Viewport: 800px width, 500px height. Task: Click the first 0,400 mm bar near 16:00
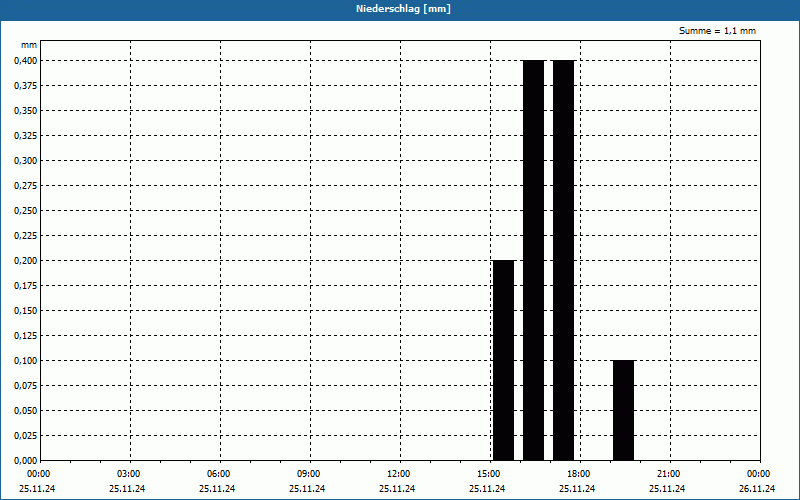click(x=534, y=261)
